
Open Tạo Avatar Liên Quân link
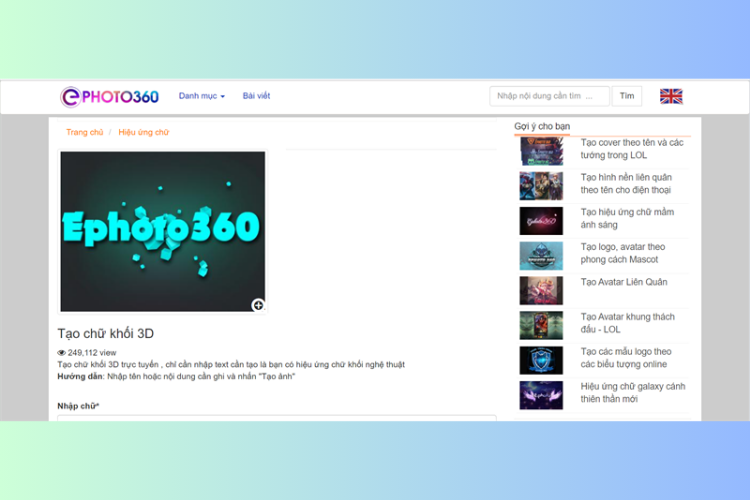click(624, 282)
